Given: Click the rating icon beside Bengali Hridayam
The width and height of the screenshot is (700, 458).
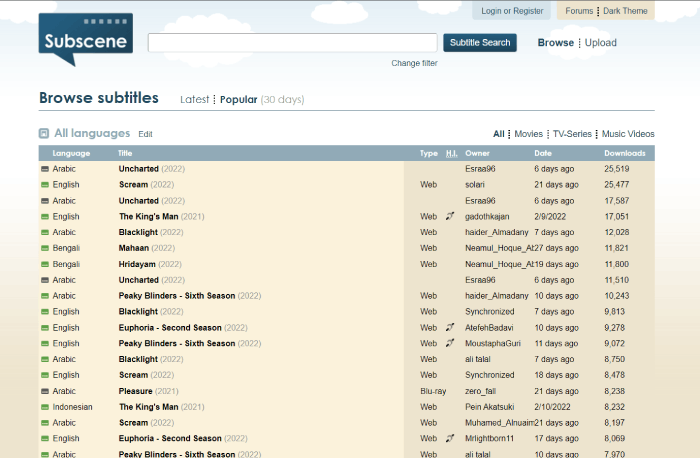Looking at the screenshot, I should [x=45, y=264].
